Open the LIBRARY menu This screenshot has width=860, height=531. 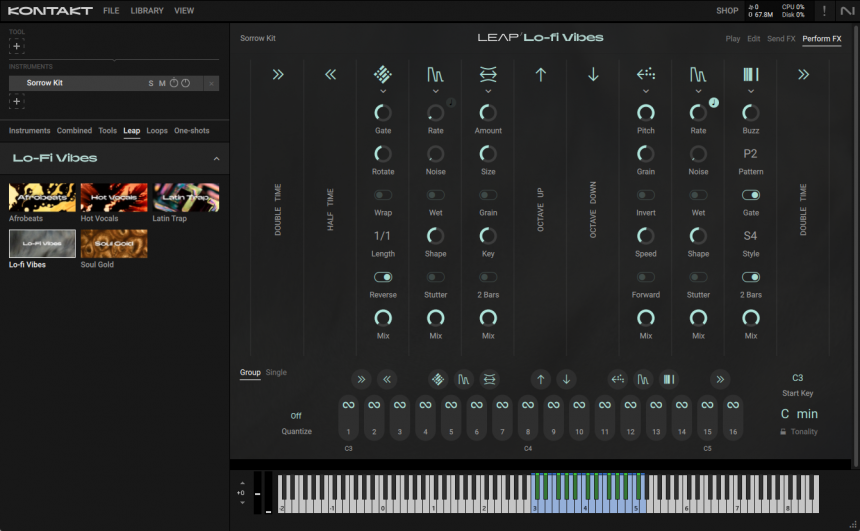coord(147,10)
